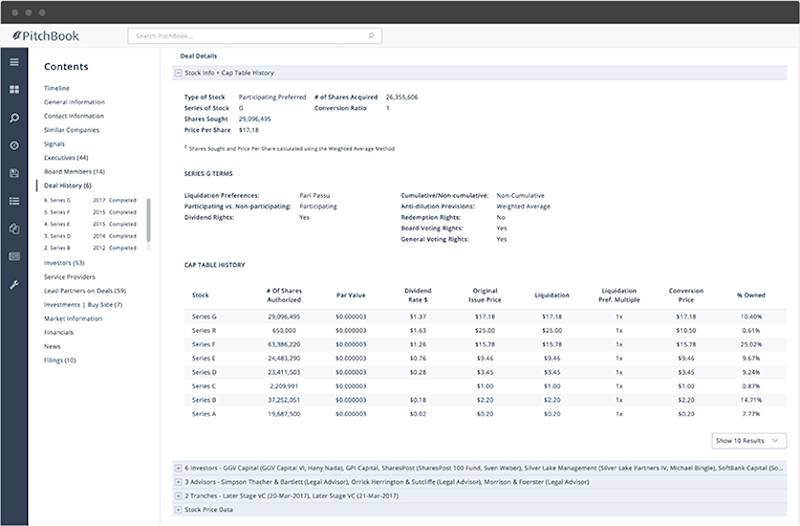
Task: Click the Par Value column header
Action: [x=351, y=295]
